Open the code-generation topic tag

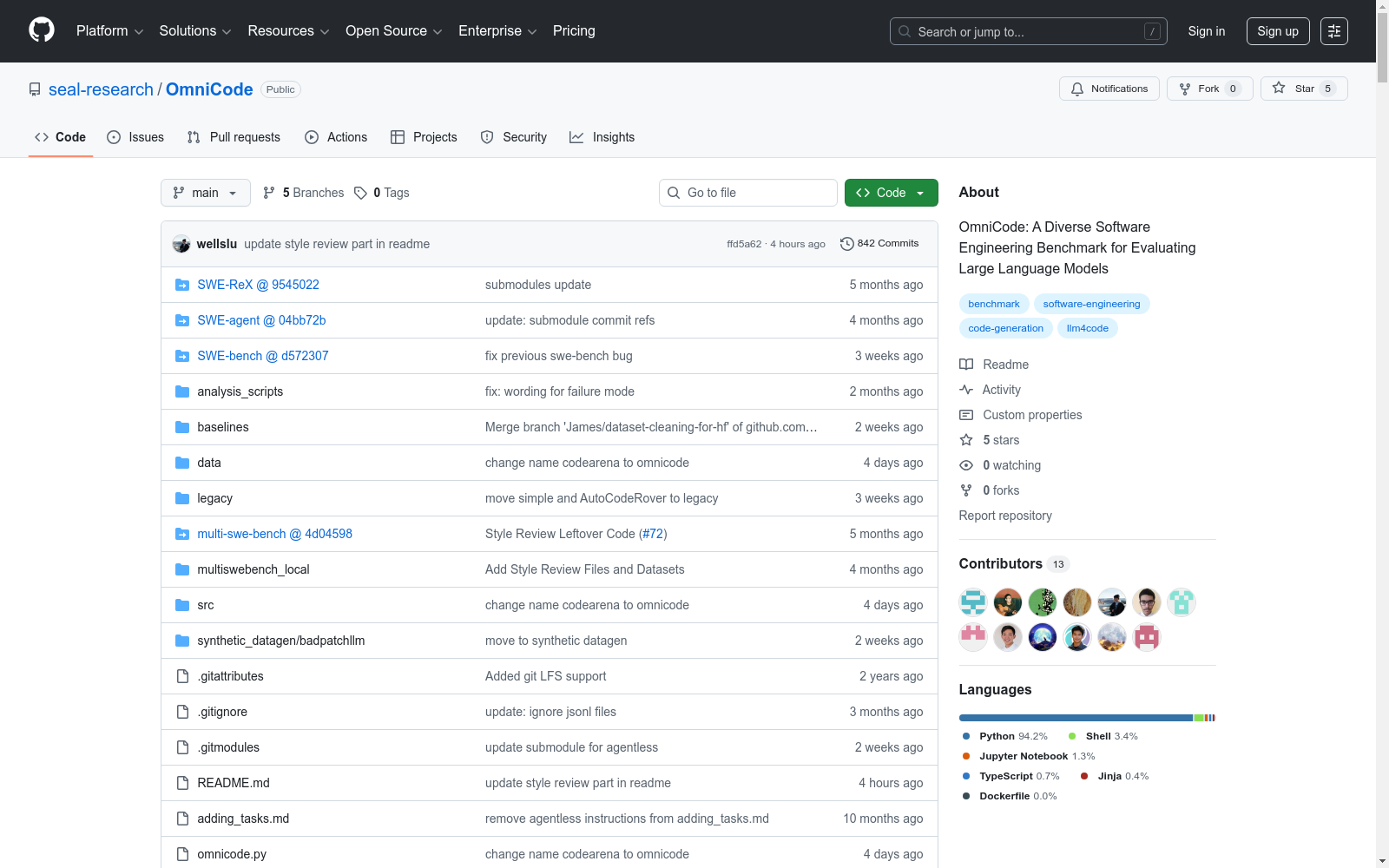point(1006,328)
